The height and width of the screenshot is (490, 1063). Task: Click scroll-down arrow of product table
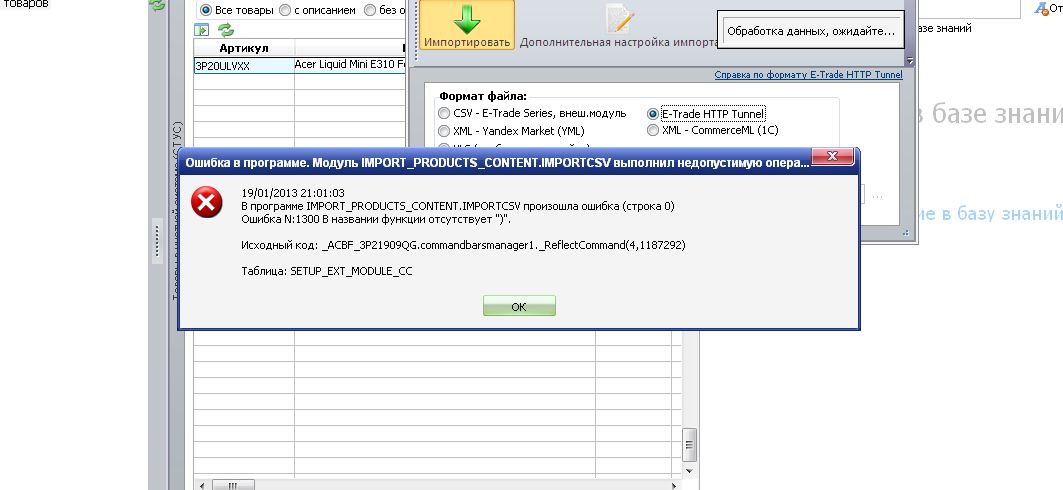[x=689, y=470]
